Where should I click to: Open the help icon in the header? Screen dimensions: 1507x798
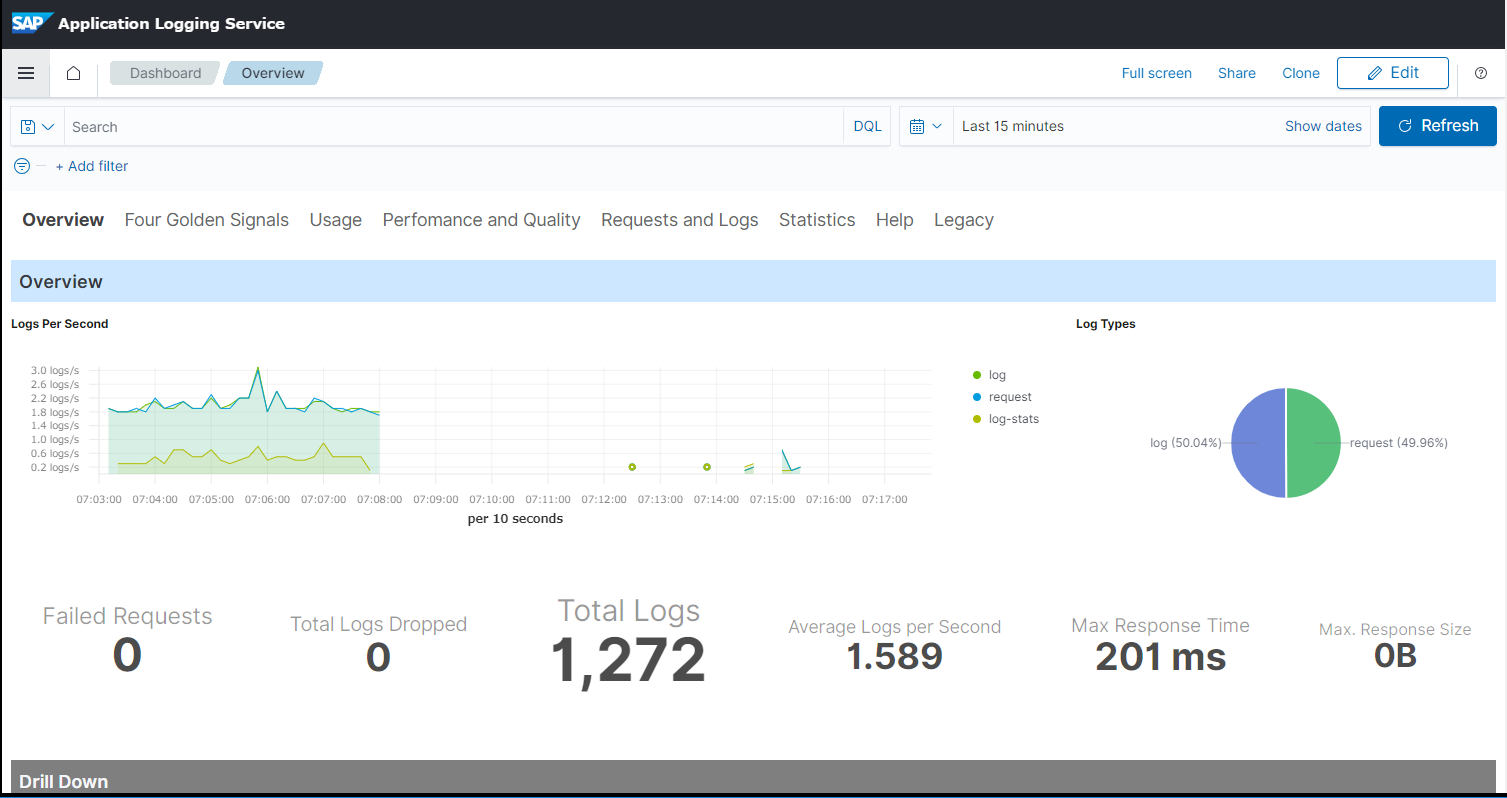(1481, 73)
